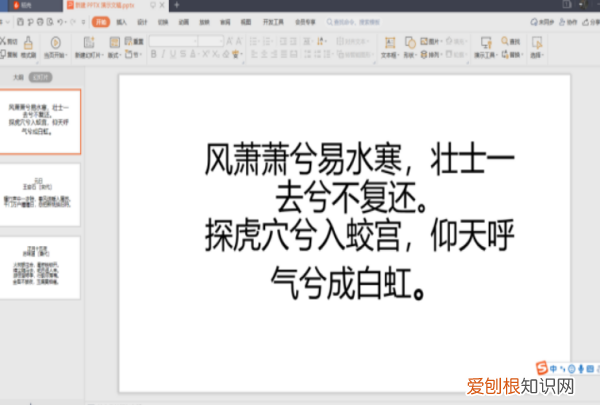Click the Picture (图片) icon
This screenshot has width=600, height=405.
424,41
